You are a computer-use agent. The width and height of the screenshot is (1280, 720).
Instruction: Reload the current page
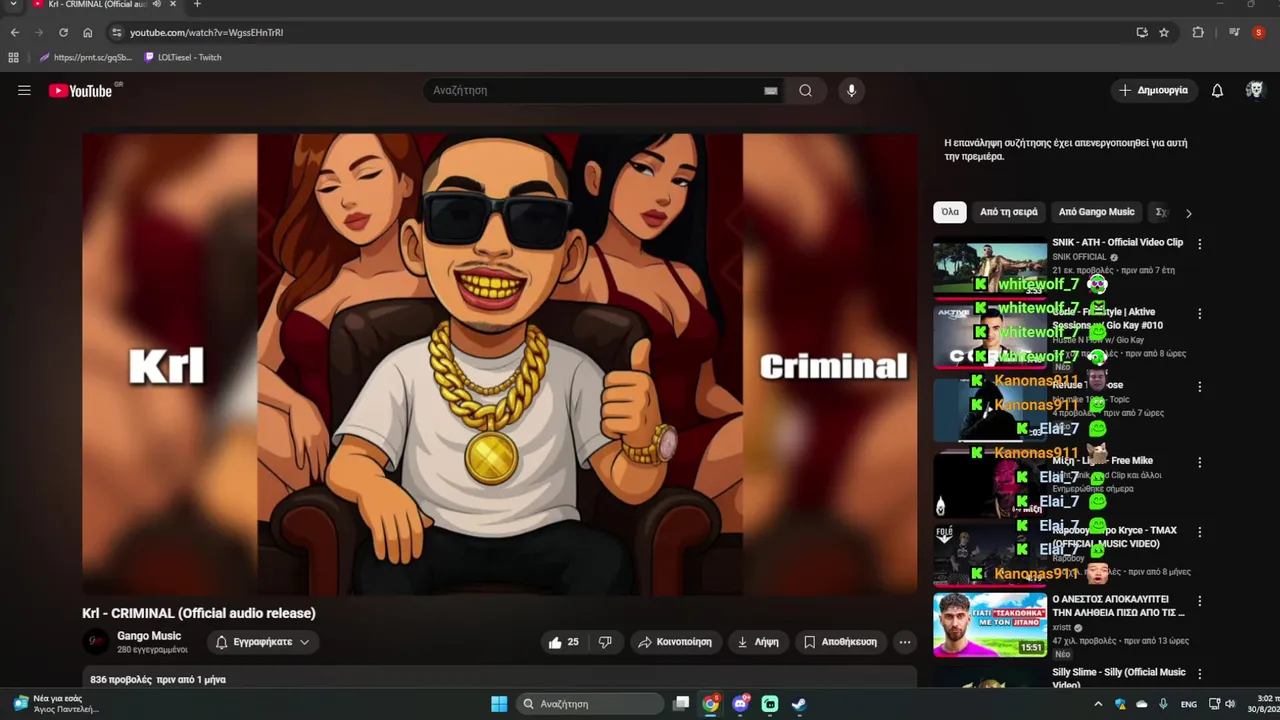63,32
